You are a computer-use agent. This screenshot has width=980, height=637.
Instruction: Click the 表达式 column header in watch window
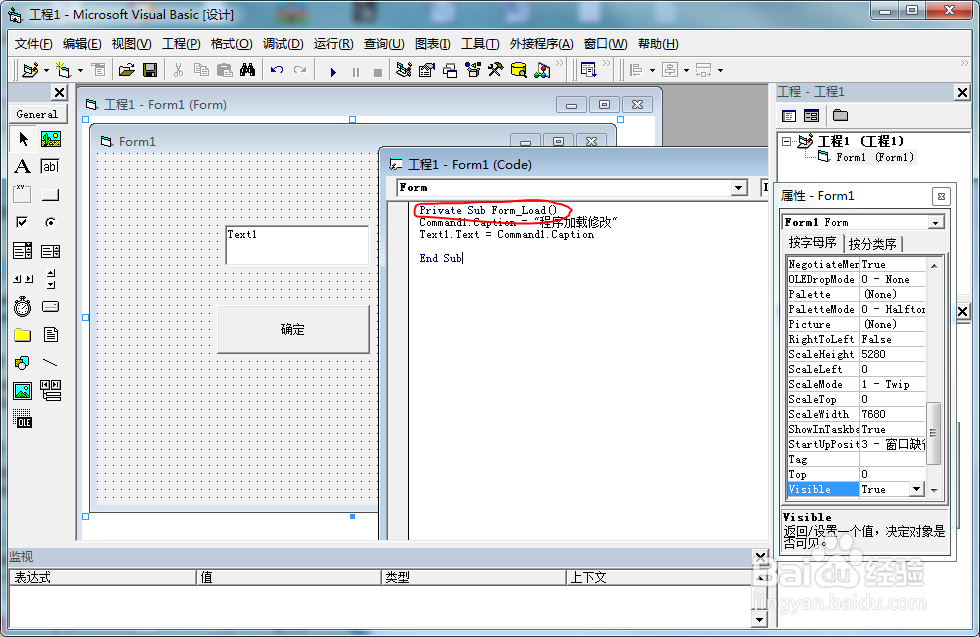click(102, 577)
